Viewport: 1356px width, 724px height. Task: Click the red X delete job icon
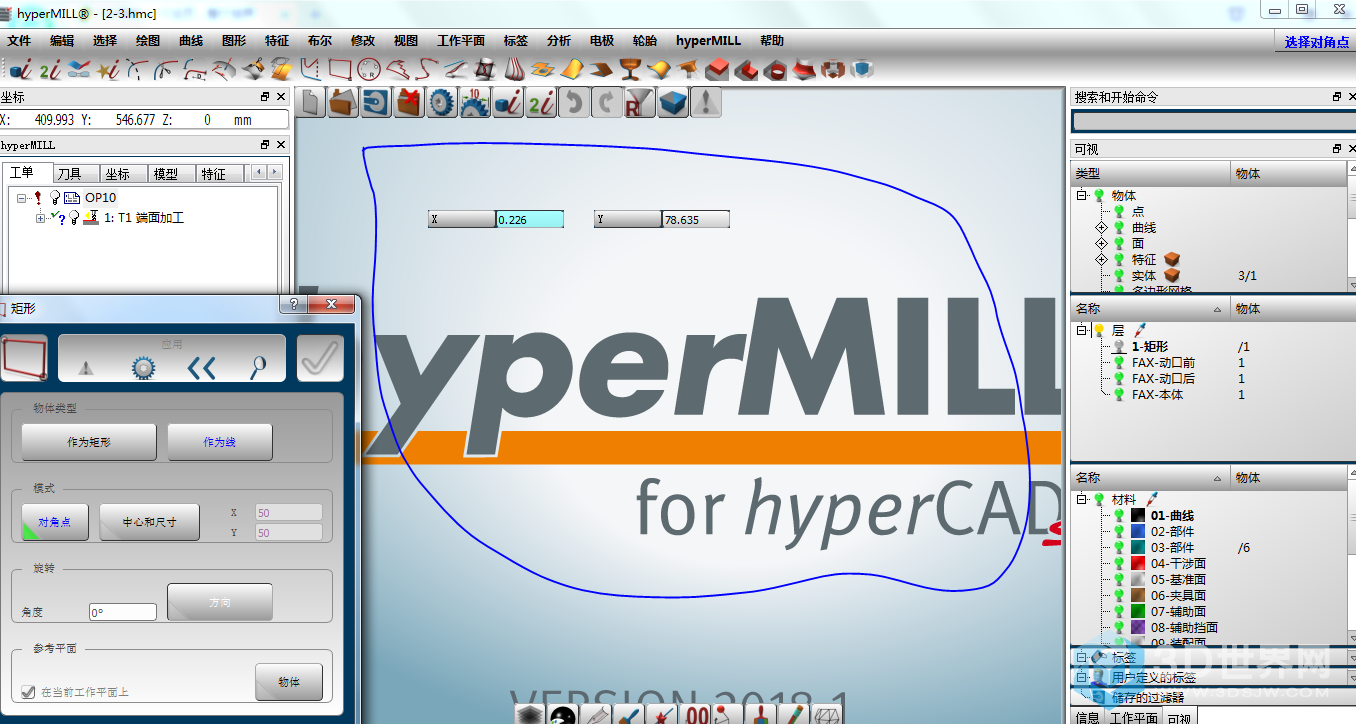coord(408,102)
